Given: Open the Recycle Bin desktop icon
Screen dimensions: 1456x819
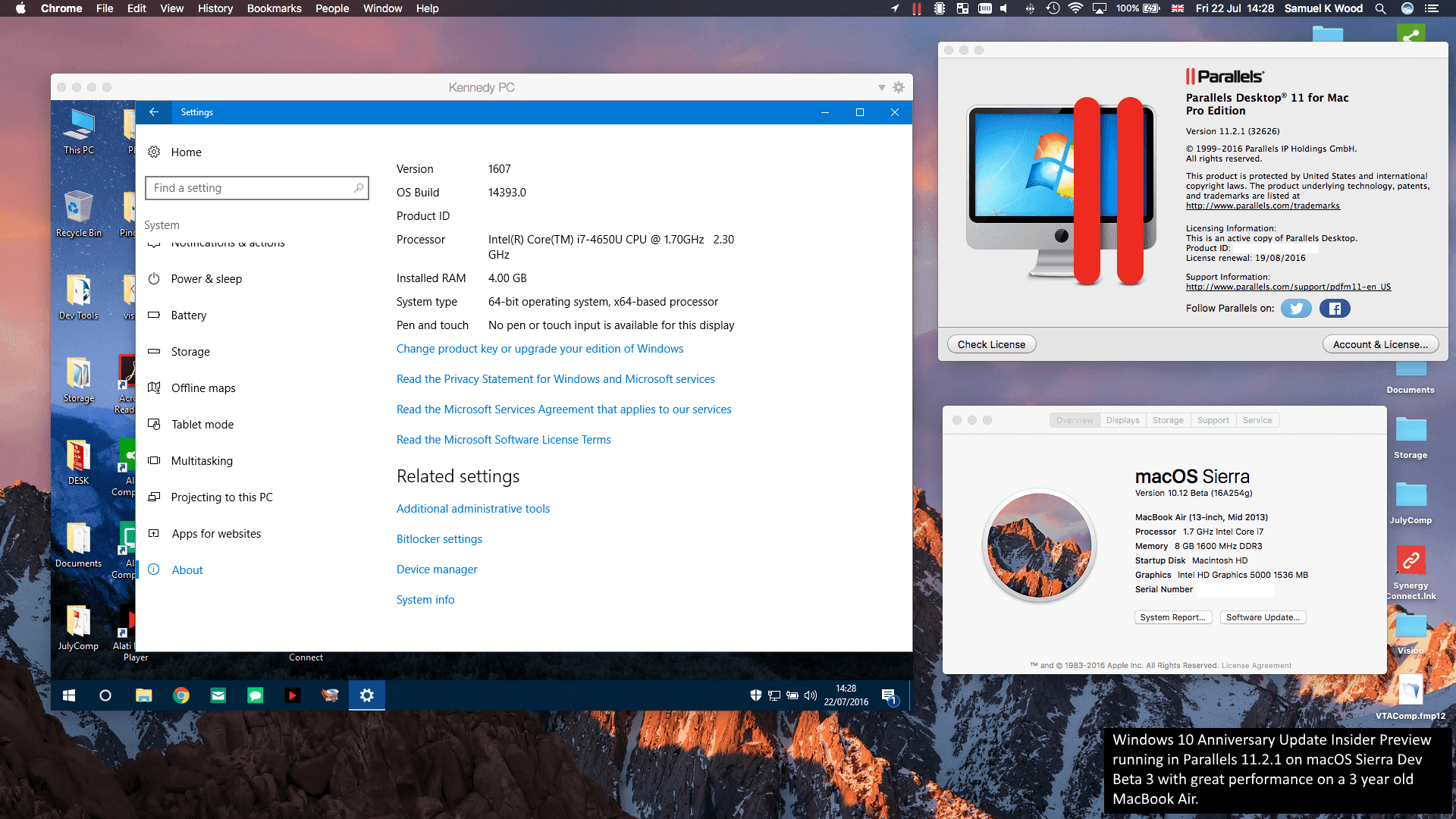Looking at the screenshot, I should [79, 214].
